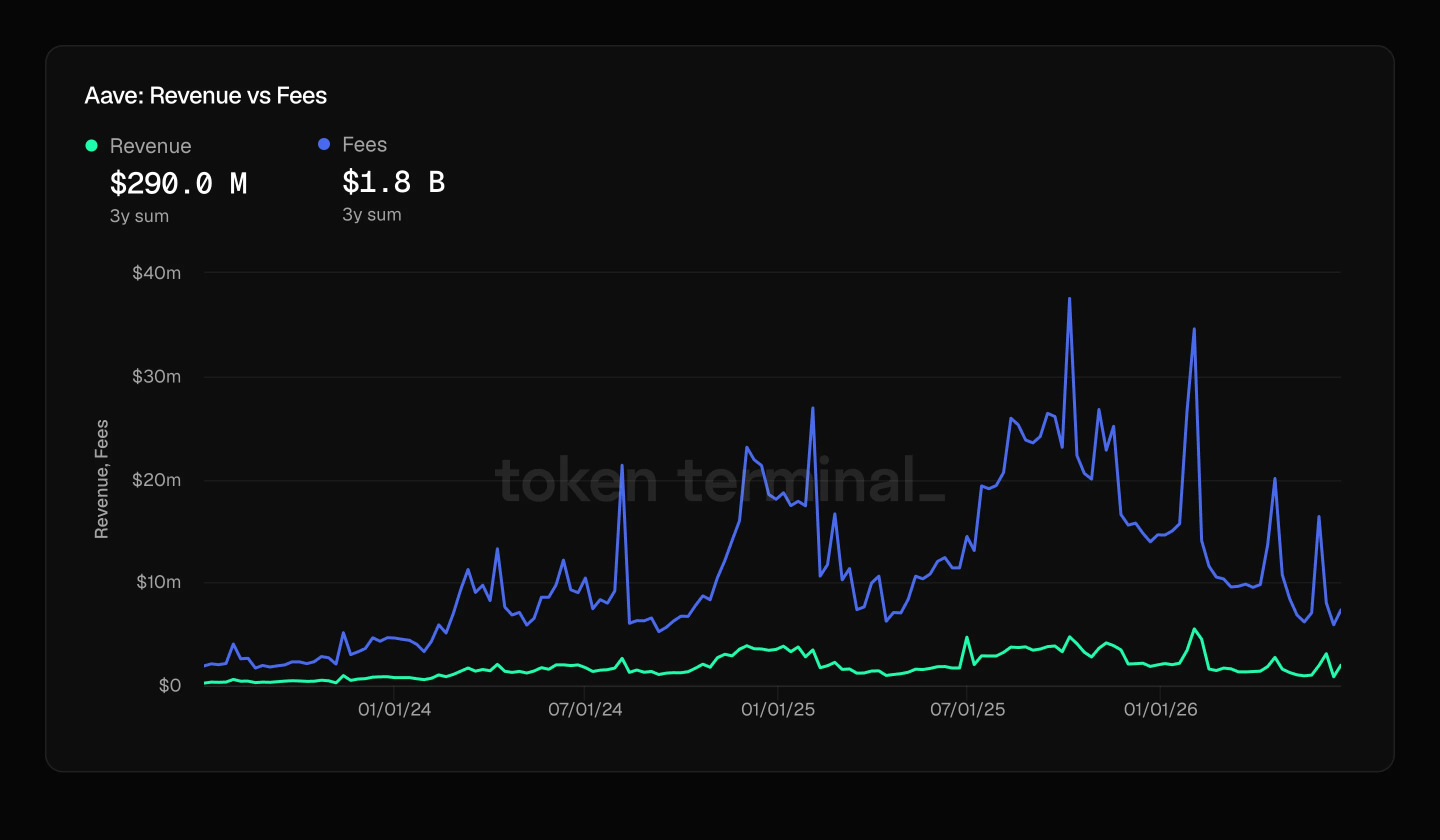Click the blue Fees legend dot
The height and width of the screenshot is (840, 1440).
tap(324, 144)
